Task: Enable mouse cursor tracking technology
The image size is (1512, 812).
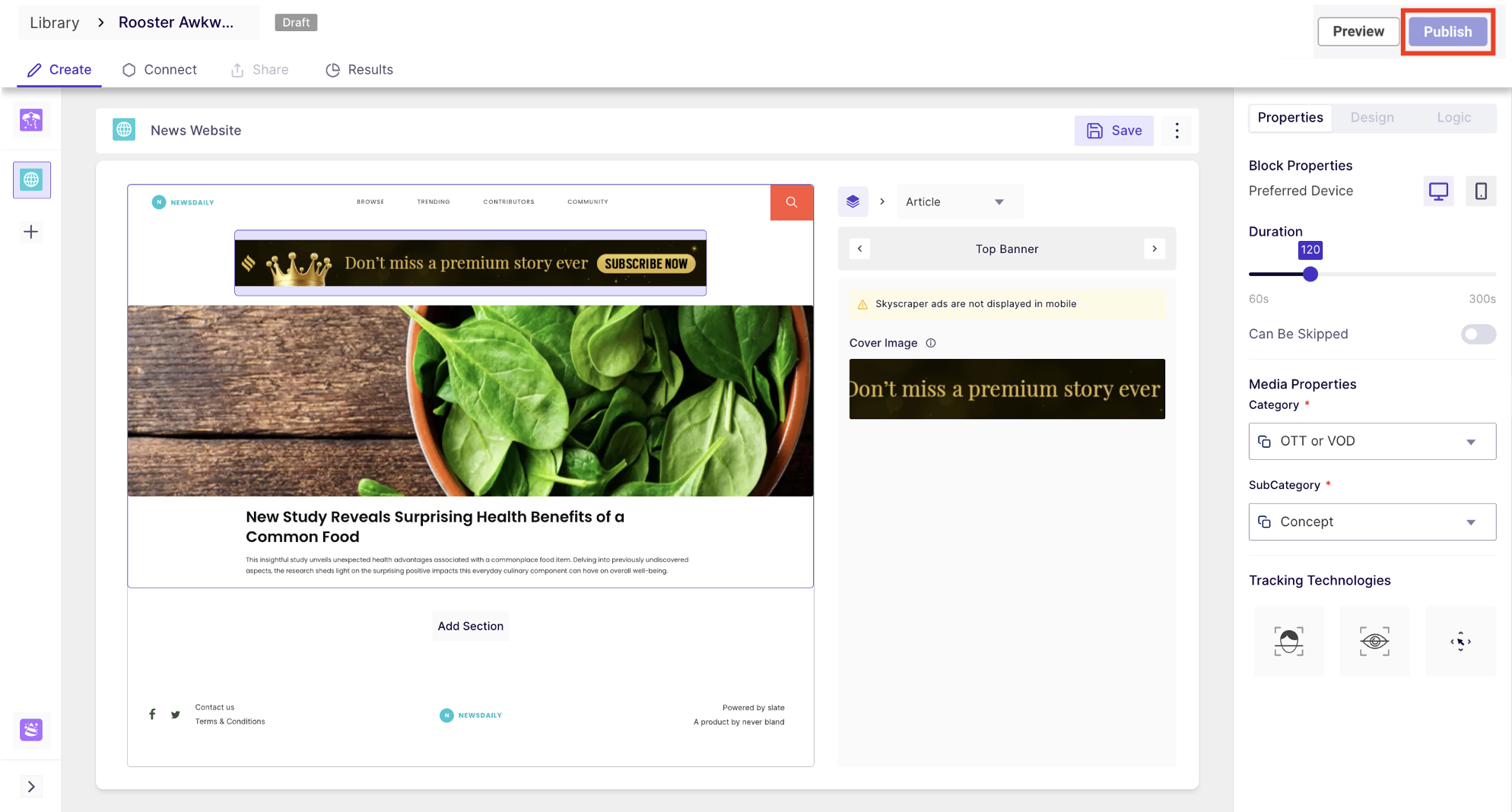Action: (x=1460, y=641)
